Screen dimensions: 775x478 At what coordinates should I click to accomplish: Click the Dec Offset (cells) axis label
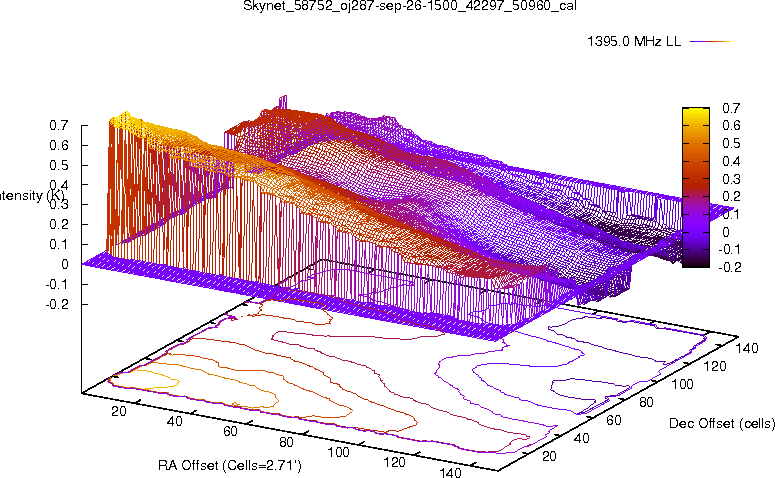(x=722, y=423)
